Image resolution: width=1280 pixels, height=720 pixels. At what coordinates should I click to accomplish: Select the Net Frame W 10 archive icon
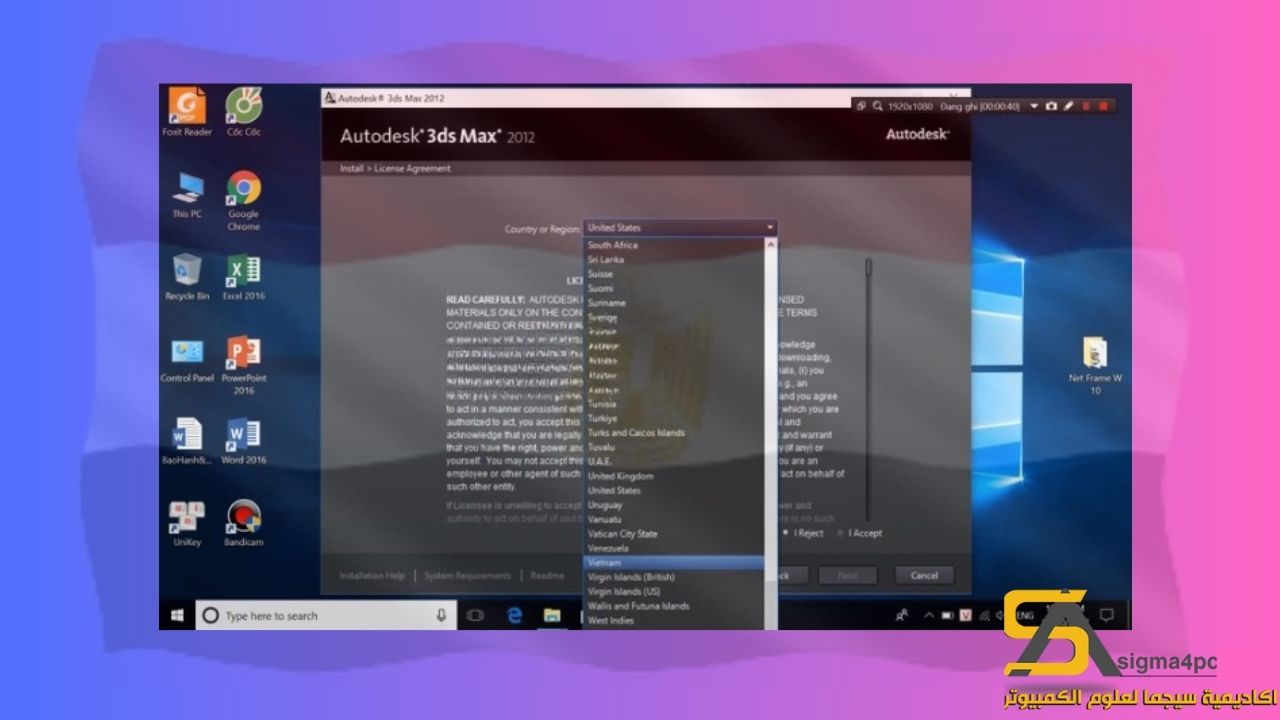click(1095, 366)
